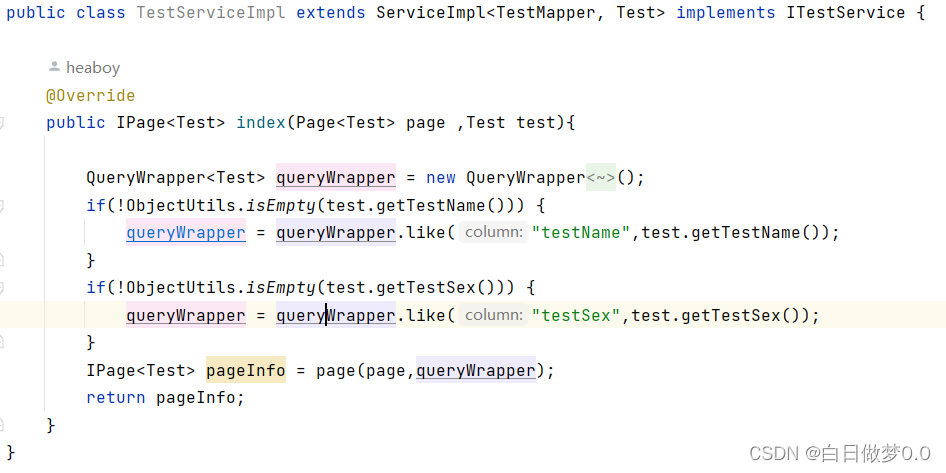The width and height of the screenshot is (946, 473).
Task: Click the return keyword
Action: (x=116, y=398)
